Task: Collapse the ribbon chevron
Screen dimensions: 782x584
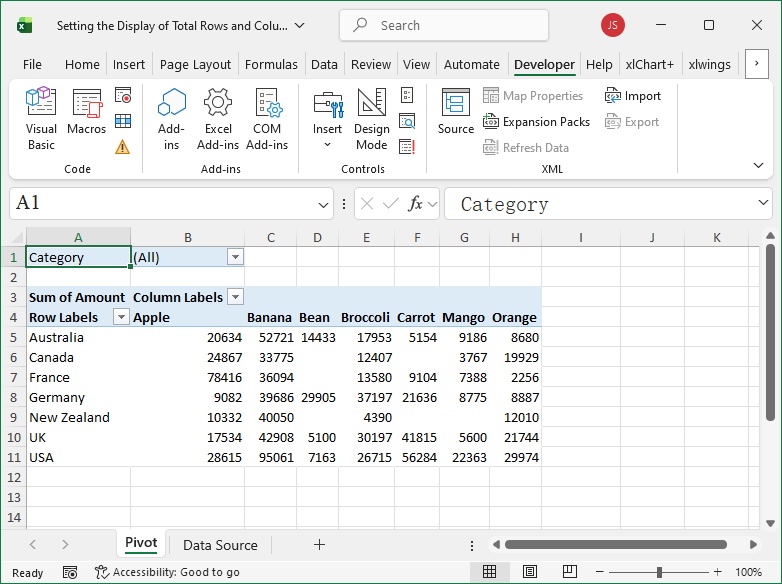Action: tap(758, 165)
